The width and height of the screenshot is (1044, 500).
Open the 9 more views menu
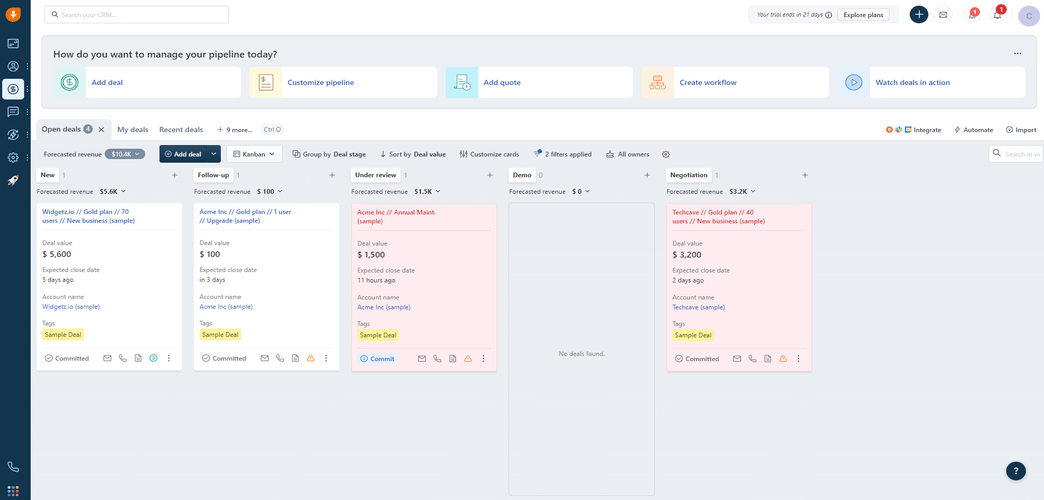[x=235, y=130]
